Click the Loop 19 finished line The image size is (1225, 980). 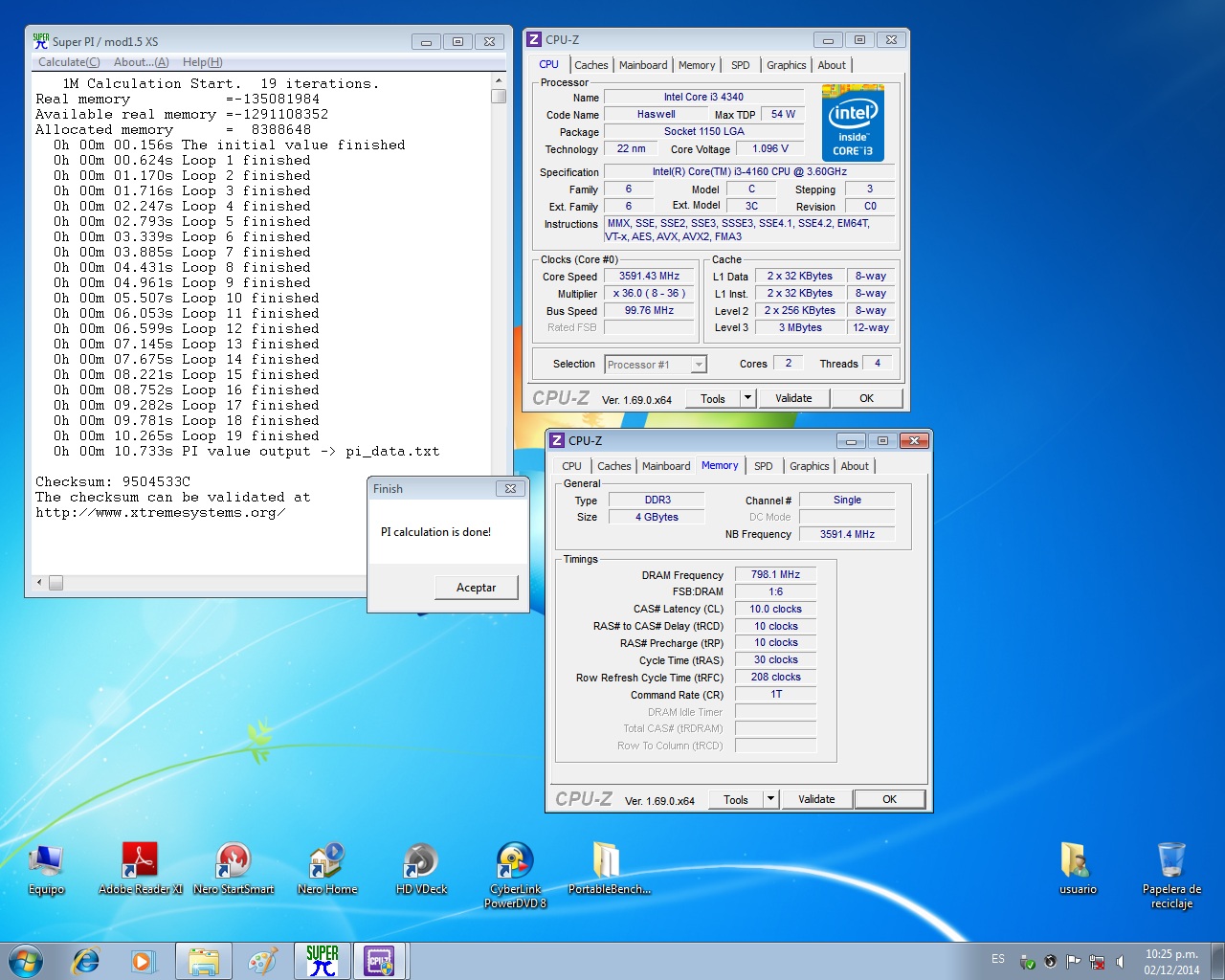[x=182, y=435]
